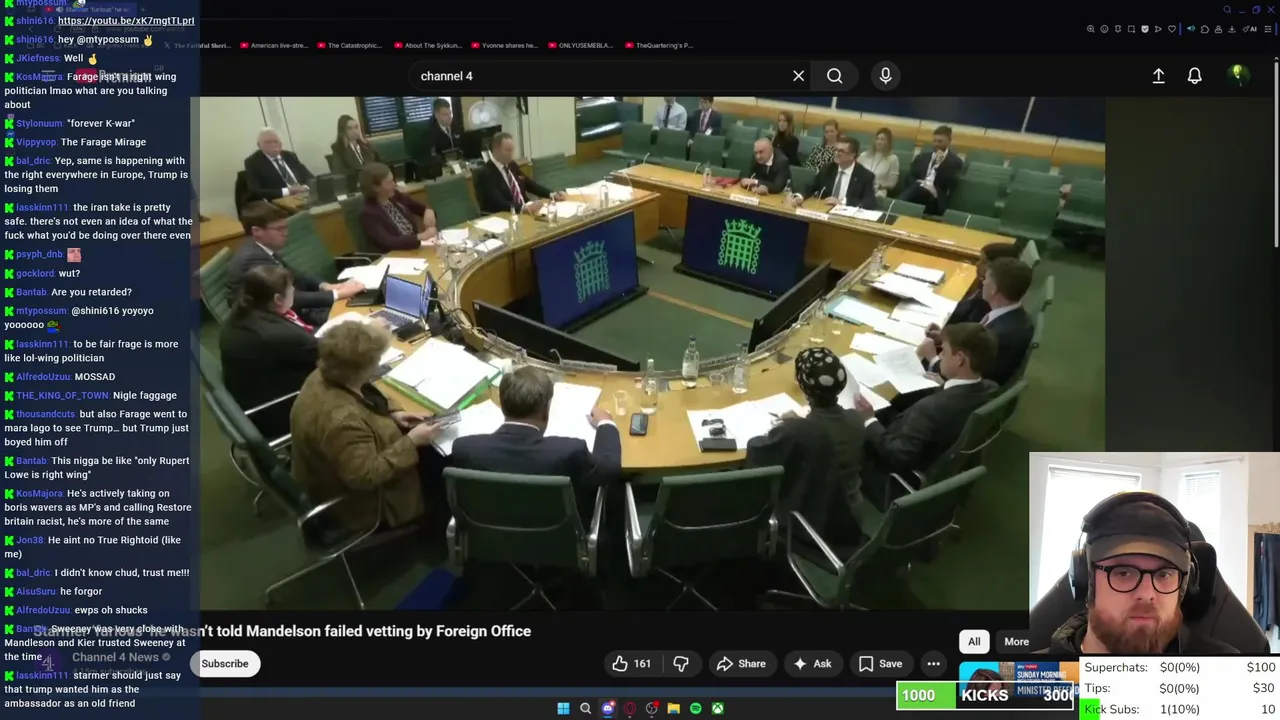Click the 'Channel 4 News' channel name
Image resolution: width=1280 pixels, height=720 pixels.
[115, 657]
